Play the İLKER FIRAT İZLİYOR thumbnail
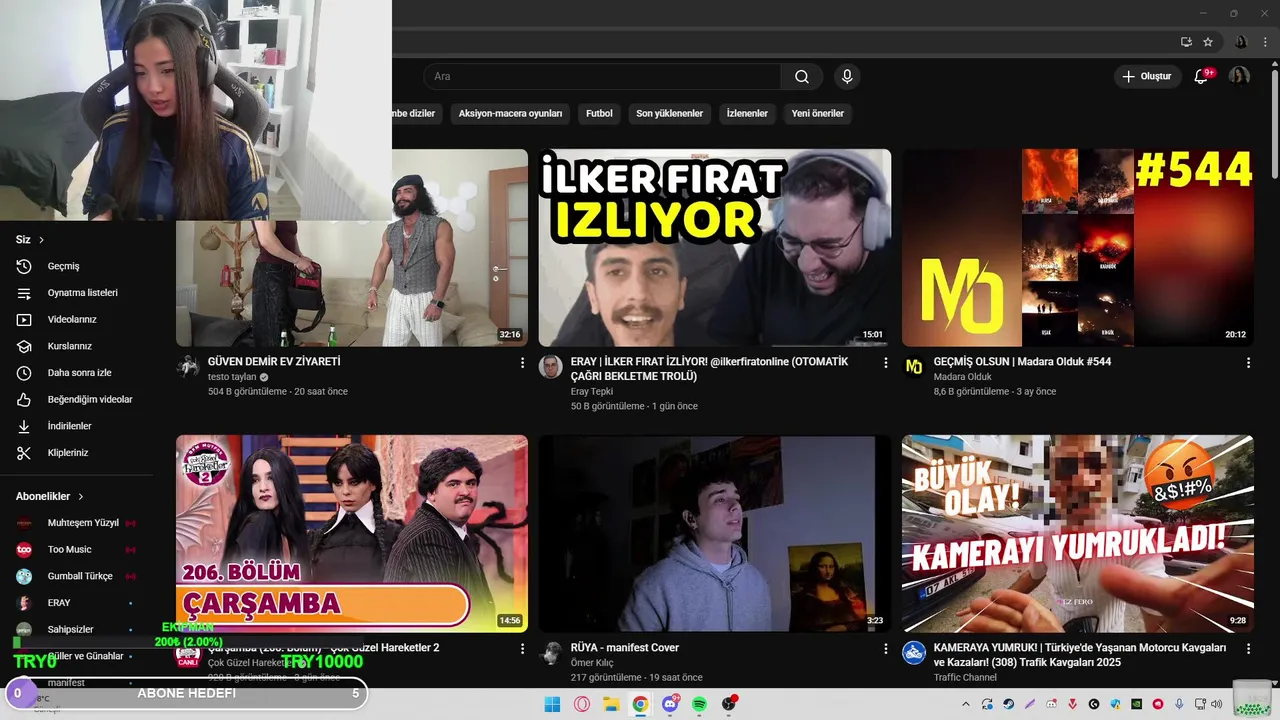 (715, 248)
